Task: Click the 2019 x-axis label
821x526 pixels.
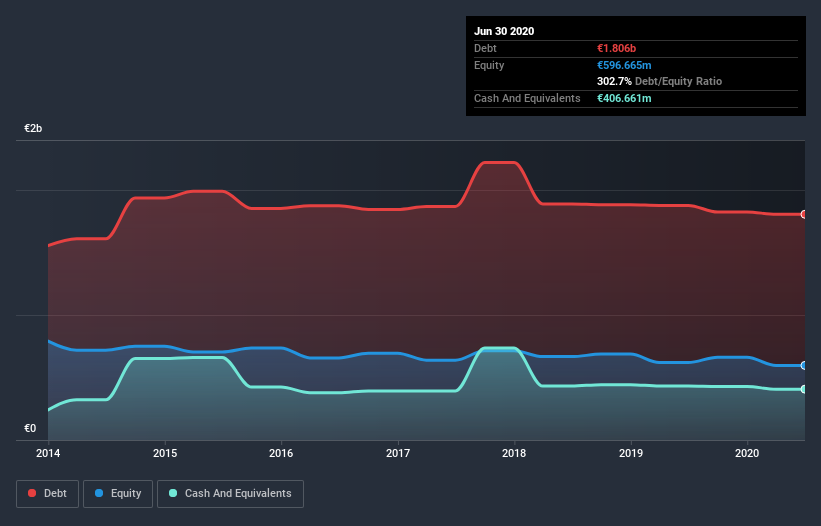Action: pyautogui.click(x=631, y=453)
